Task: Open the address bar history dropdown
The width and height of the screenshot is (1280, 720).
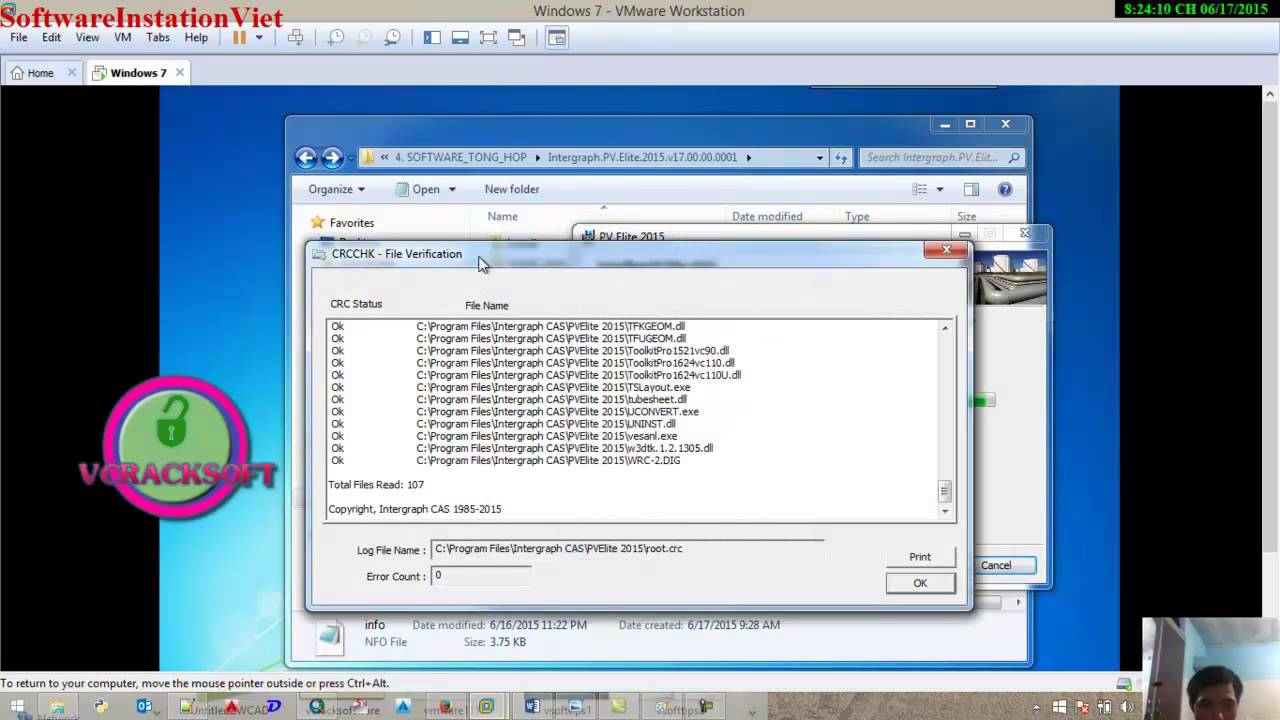Action: point(819,157)
